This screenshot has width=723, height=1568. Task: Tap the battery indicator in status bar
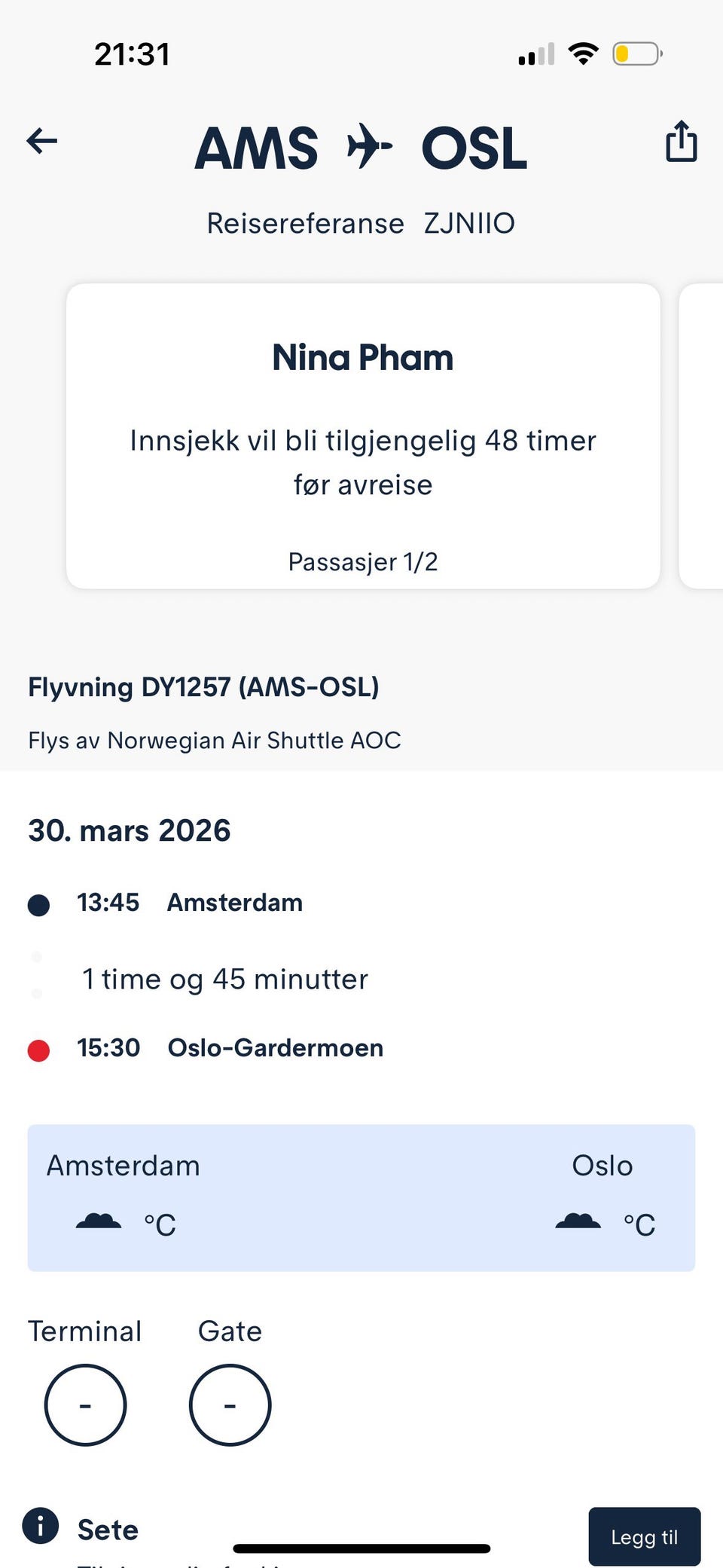[x=636, y=54]
